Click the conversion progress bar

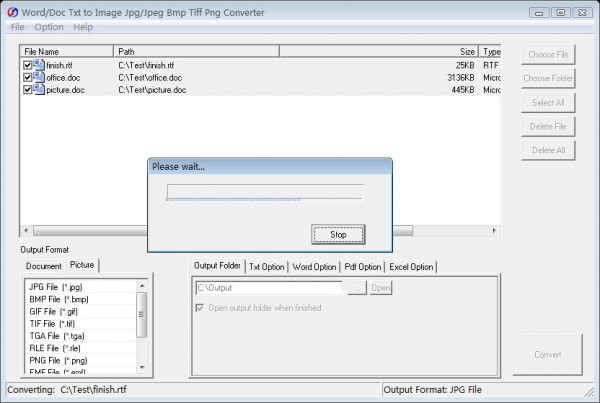pyautogui.click(x=265, y=192)
